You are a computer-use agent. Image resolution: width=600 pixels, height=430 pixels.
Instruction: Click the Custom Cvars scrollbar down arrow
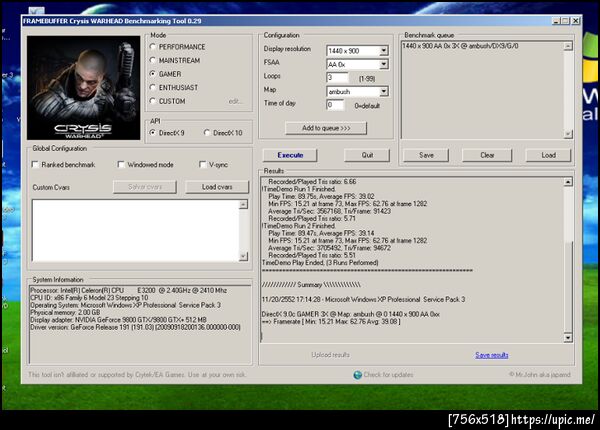pos(243,256)
